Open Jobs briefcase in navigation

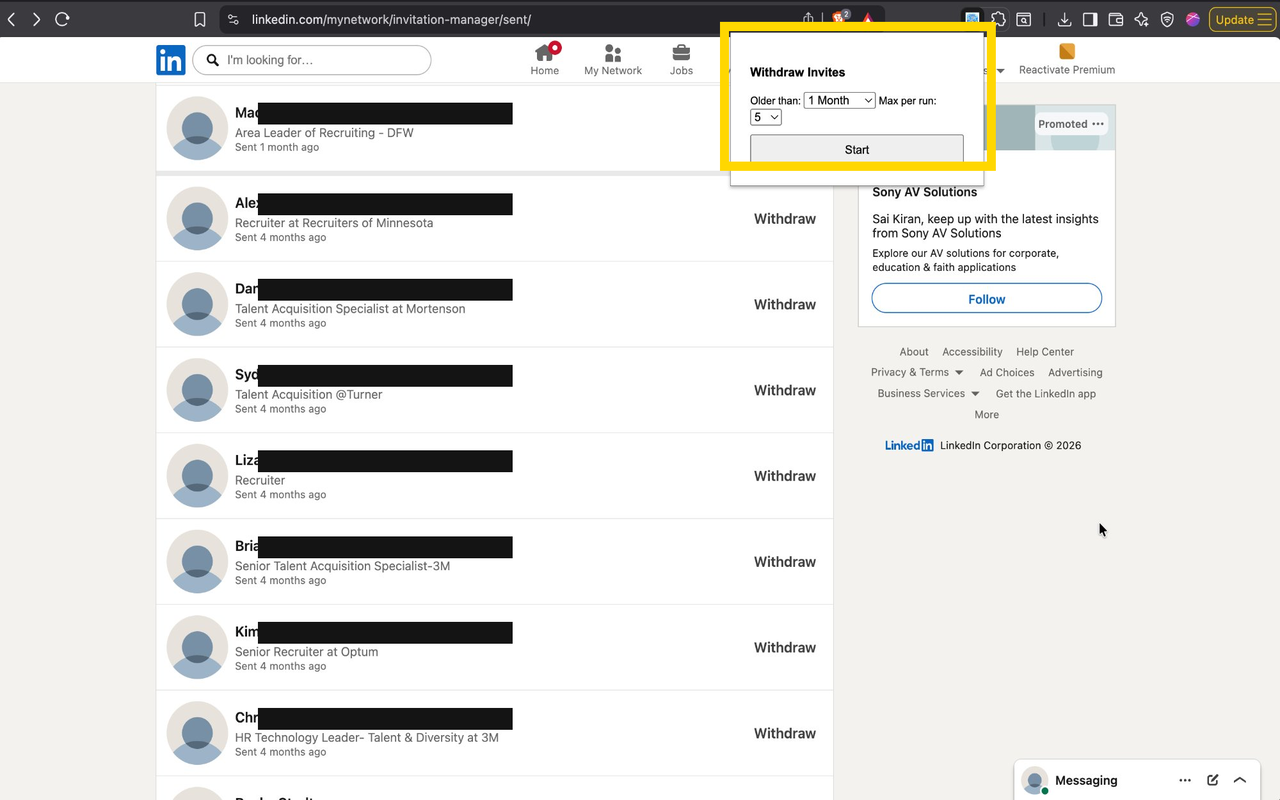point(681,60)
